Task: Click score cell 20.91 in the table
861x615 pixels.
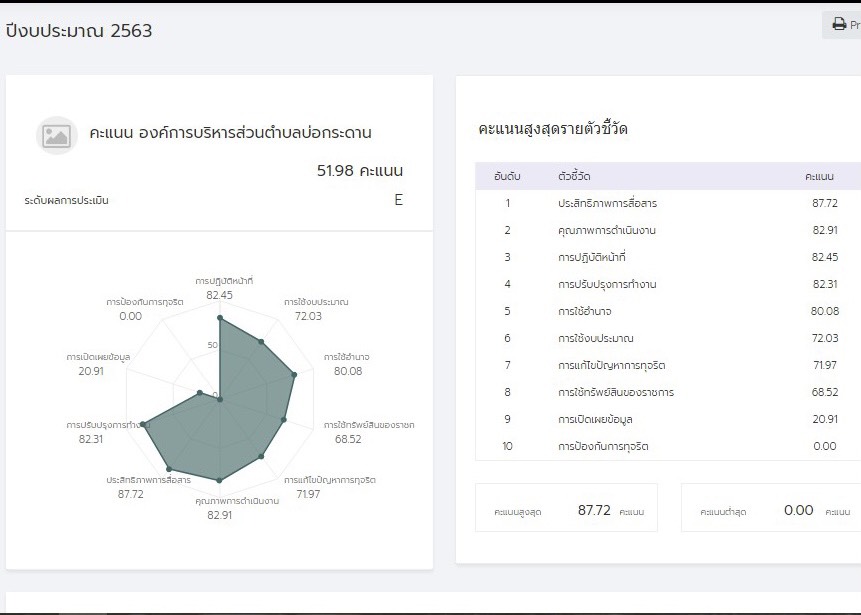Action: tap(825, 419)
